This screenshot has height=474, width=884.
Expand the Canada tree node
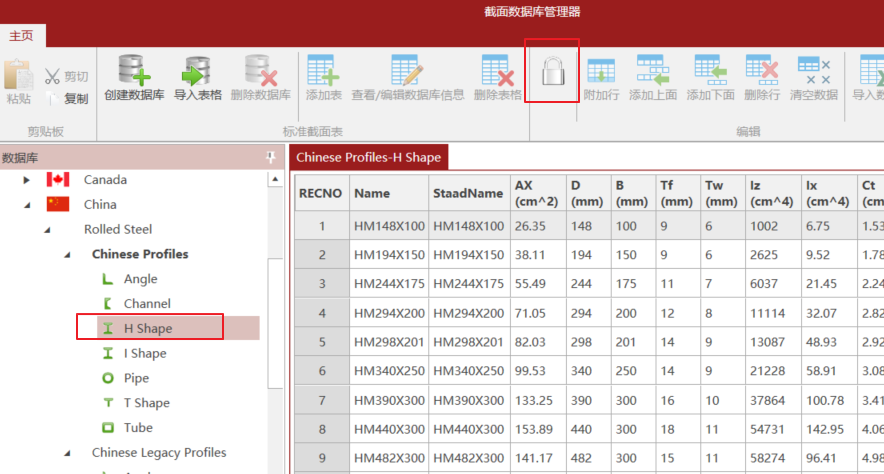click(x=28, y=180)
